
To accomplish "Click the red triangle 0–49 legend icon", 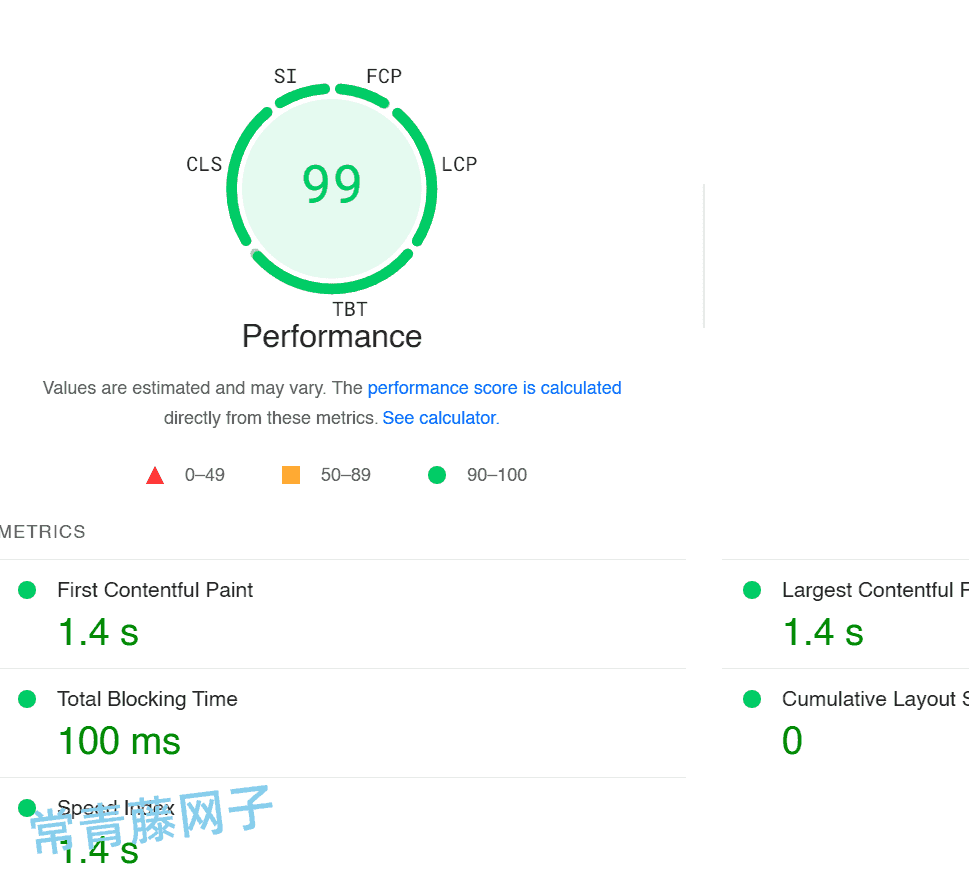I will [x=155, y=476].
